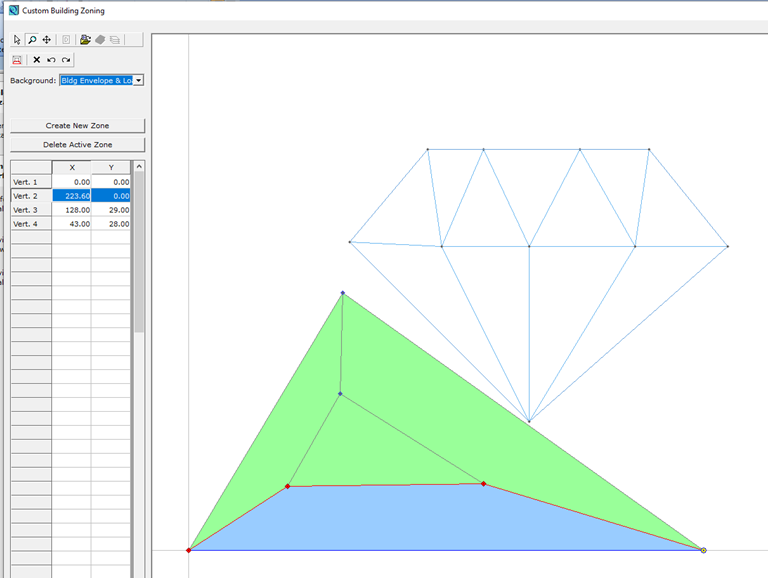Screen dimensions: 768x578
Task: Select the Vert. 1 row header
Action: click(x=31, y=182)
